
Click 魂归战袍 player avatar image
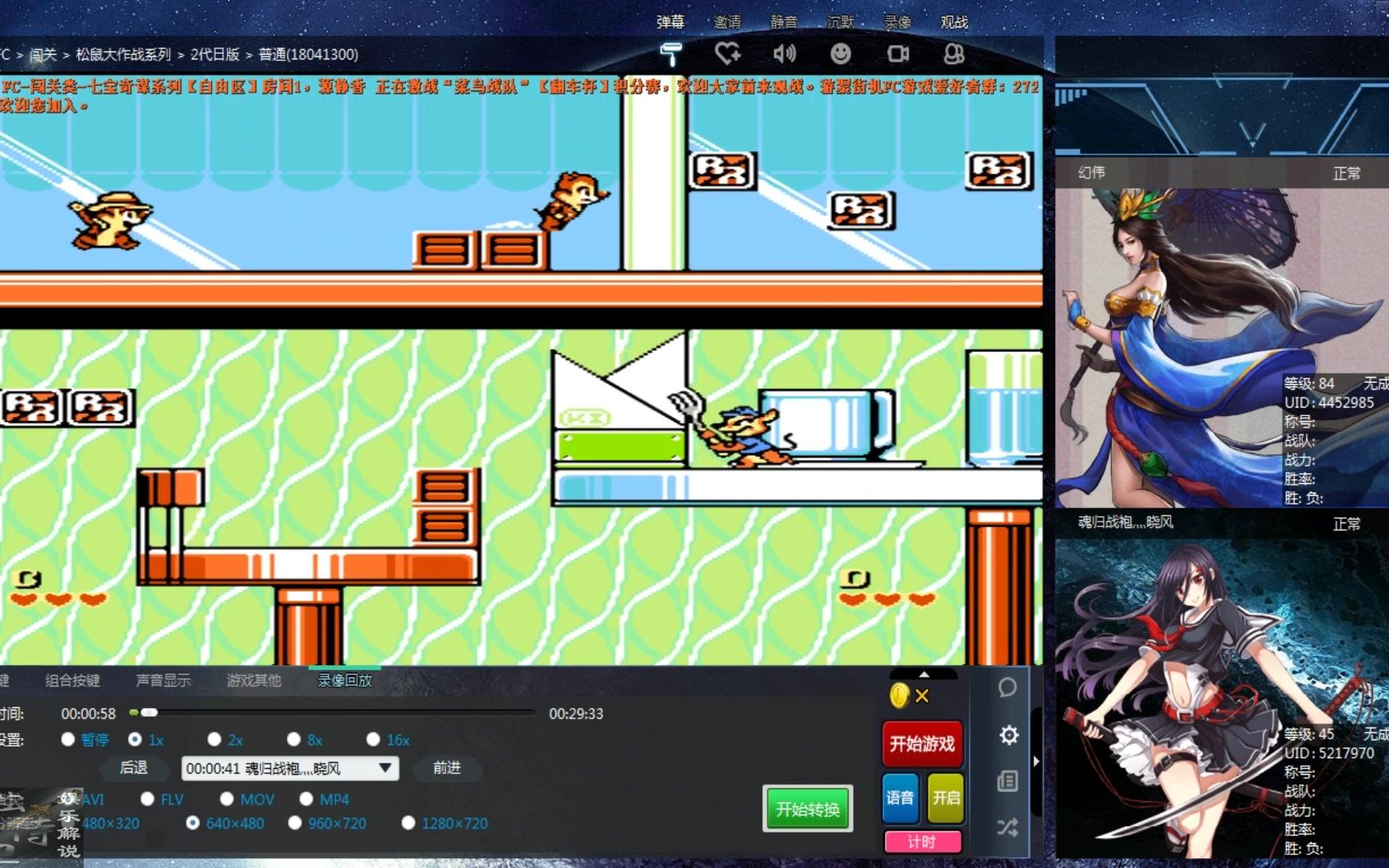pyautogui.click(x=1222, y=698)
